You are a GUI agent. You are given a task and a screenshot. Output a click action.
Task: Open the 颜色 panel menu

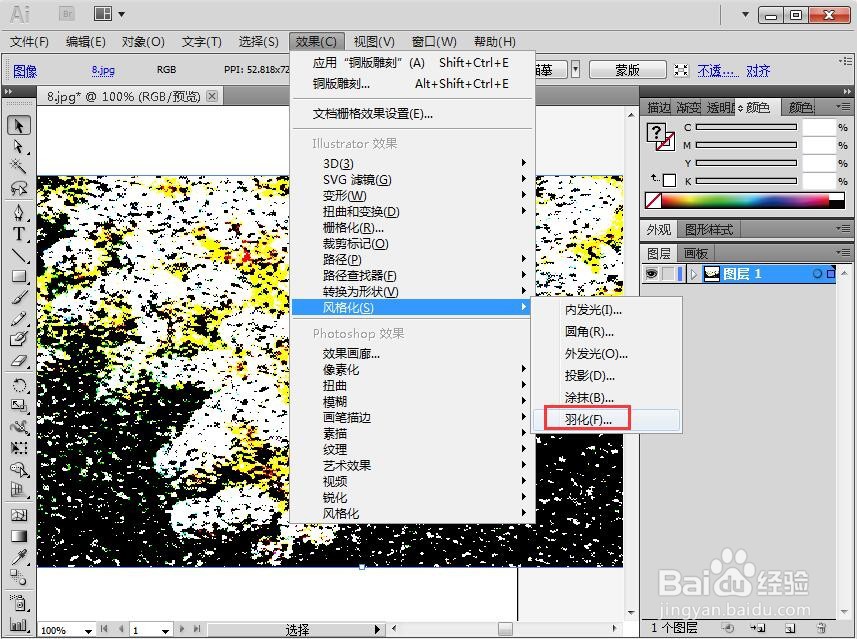(x=845, y=106)
